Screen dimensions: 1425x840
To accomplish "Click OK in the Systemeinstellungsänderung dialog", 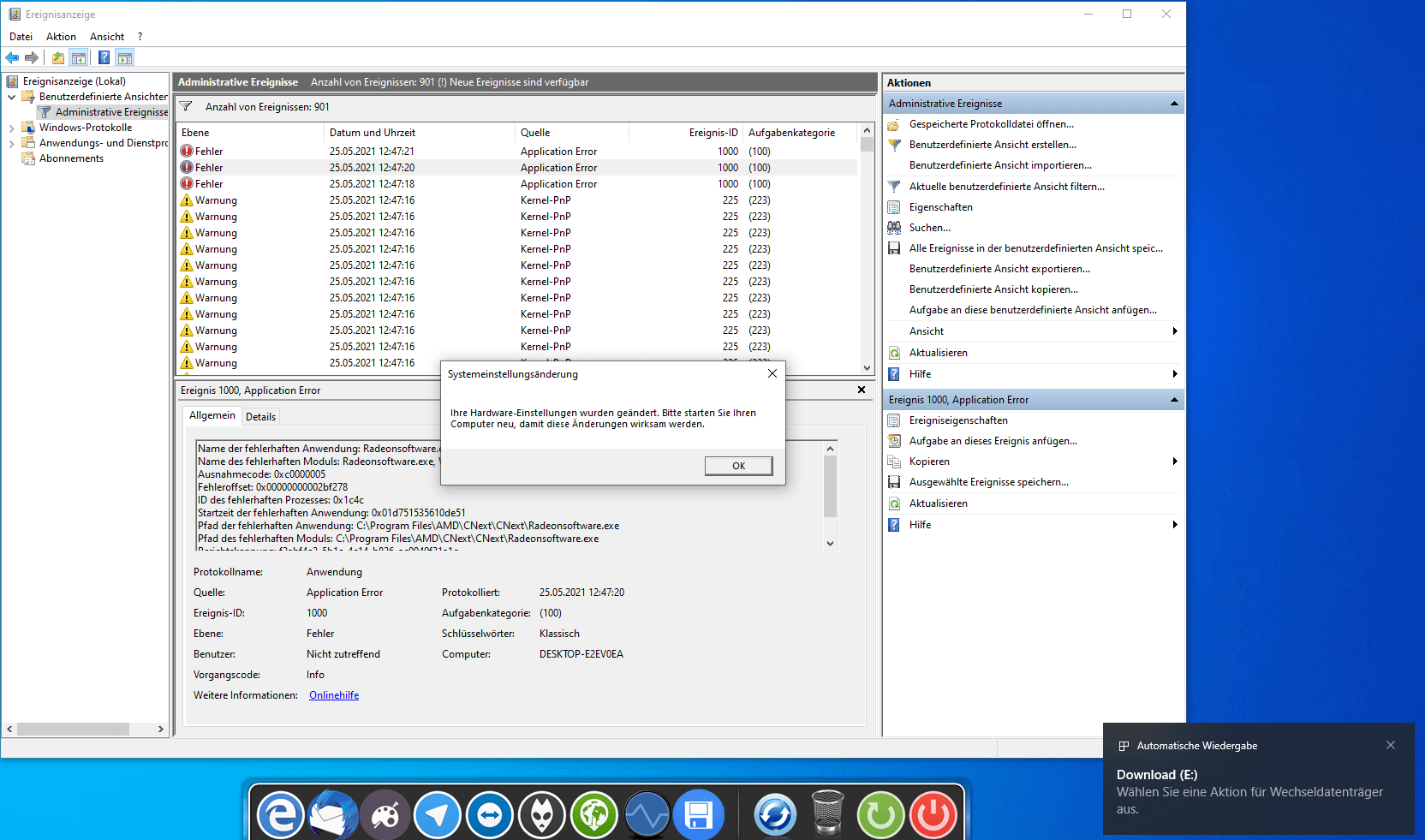I will [738, 466].
